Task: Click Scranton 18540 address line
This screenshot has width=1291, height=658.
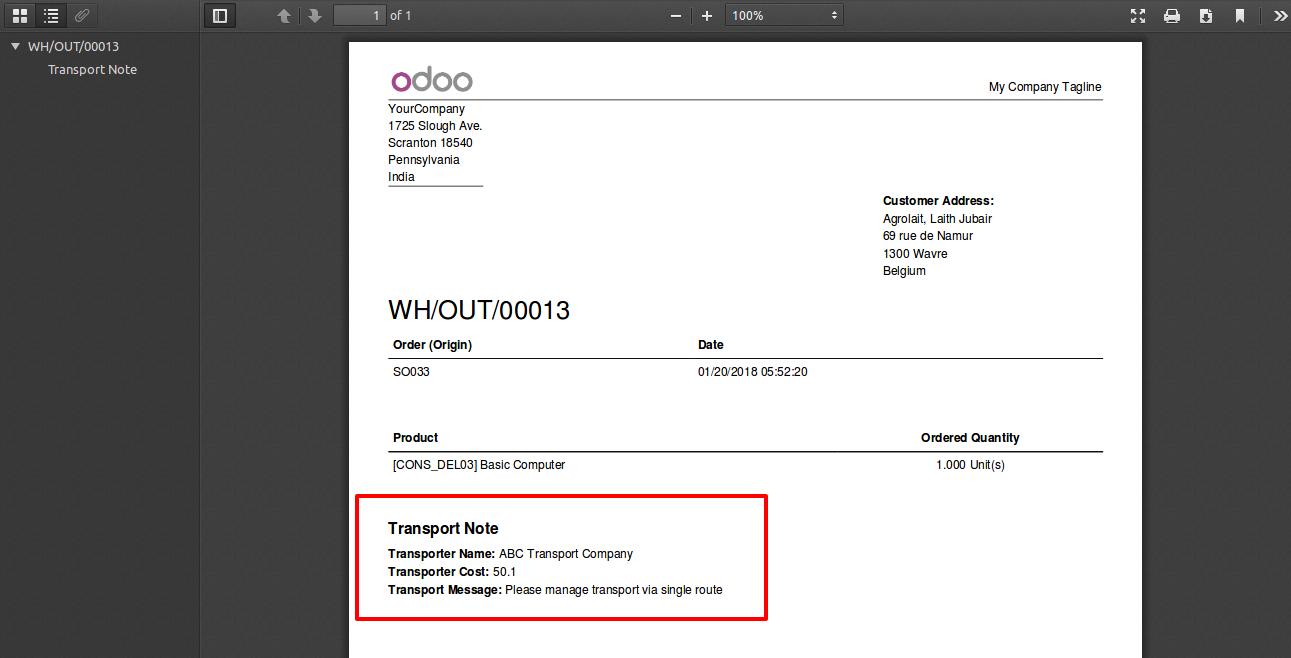Action: [430, 142]
